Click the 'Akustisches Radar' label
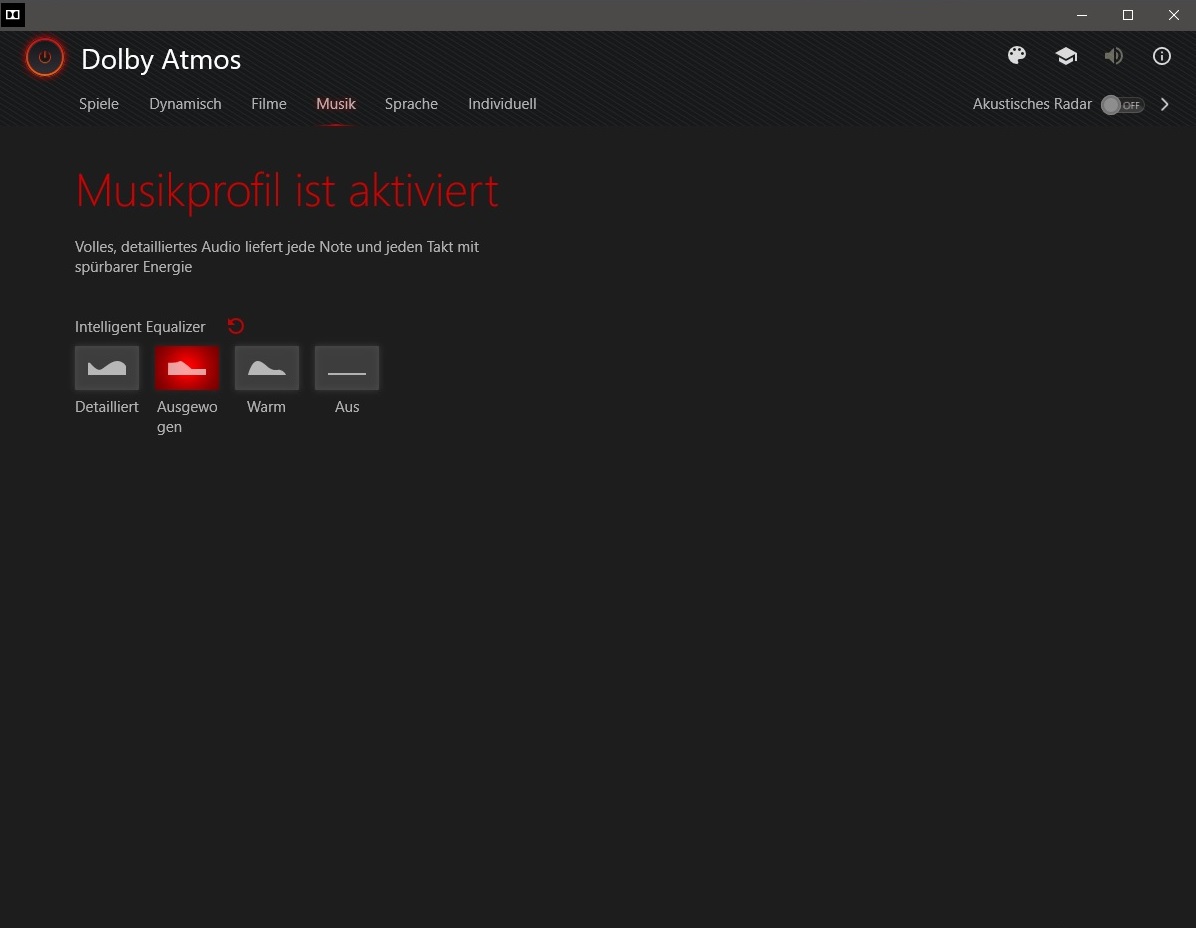Screen dimensions: 1196x928 click(x=1032, y=104)
